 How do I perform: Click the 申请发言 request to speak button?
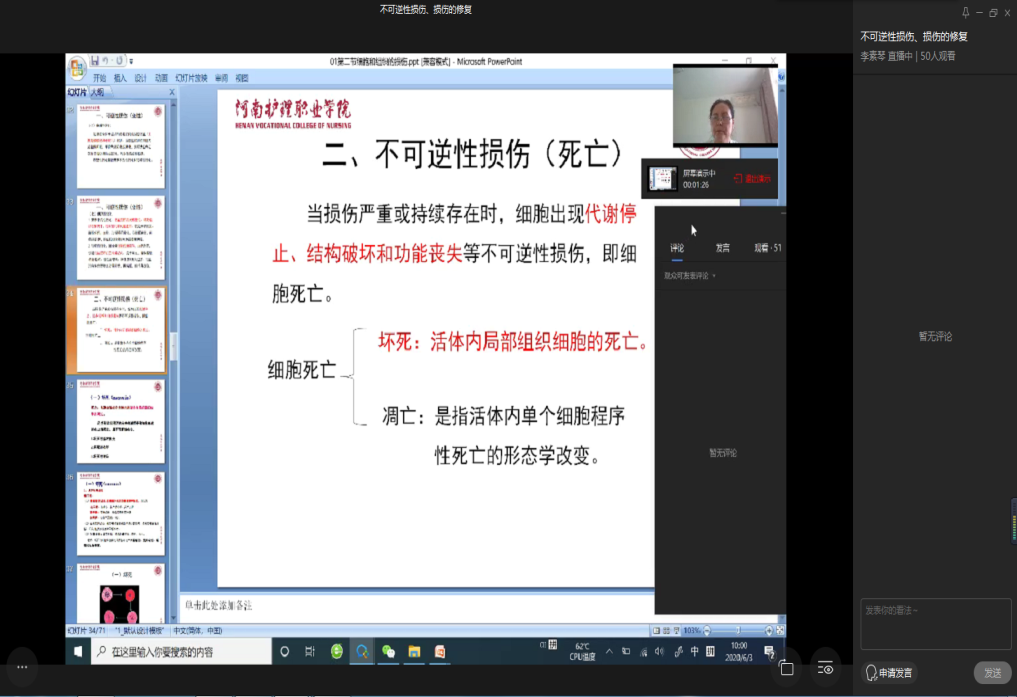click(x=889, y=673)
